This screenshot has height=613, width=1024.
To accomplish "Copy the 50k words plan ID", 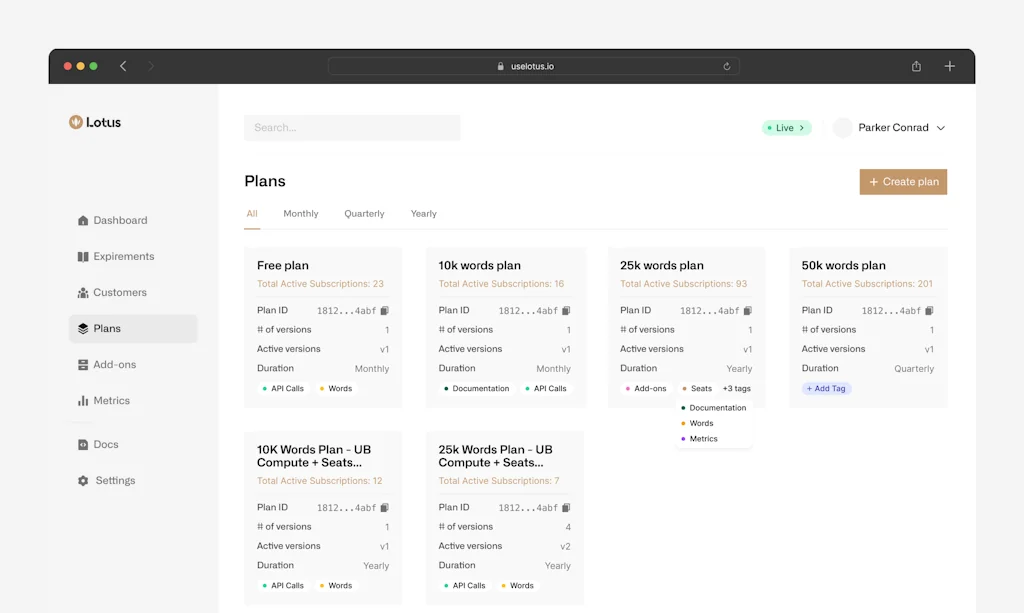I will (929, 311).
